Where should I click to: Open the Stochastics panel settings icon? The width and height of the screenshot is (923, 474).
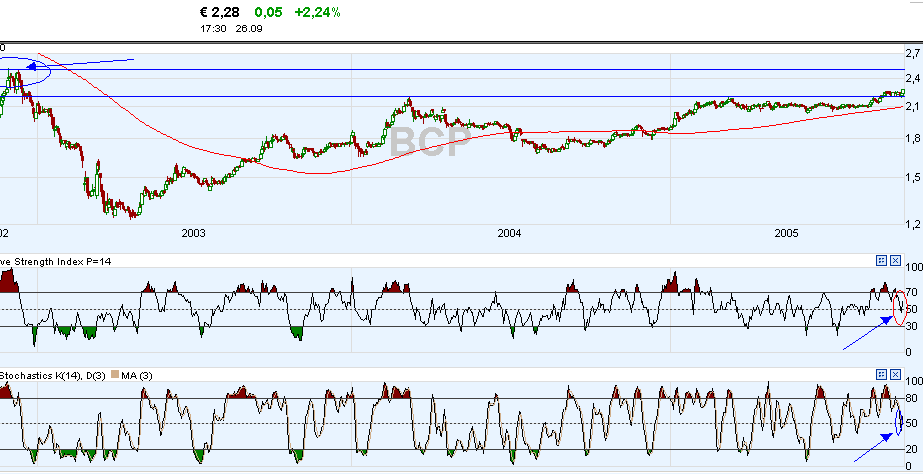(881, 374)
